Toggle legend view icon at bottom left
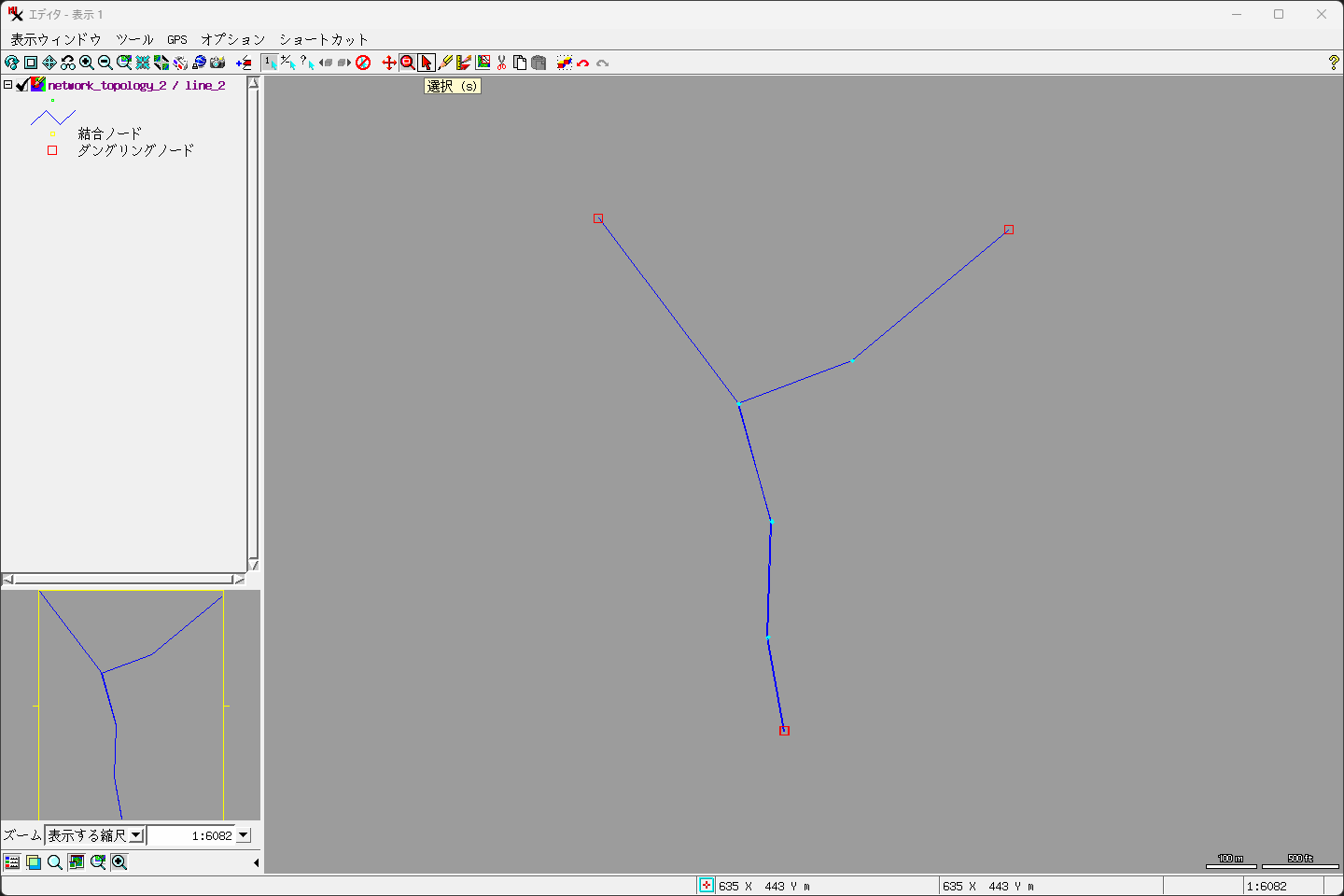This screenshot has height=896, width=1344. (12, 862)
